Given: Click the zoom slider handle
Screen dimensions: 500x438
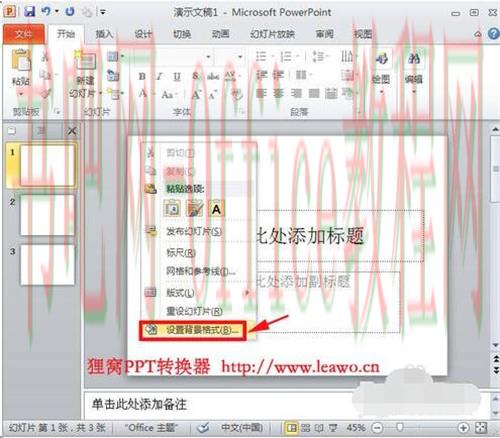Looking at the screenshot, I should (x=400, y=427).
